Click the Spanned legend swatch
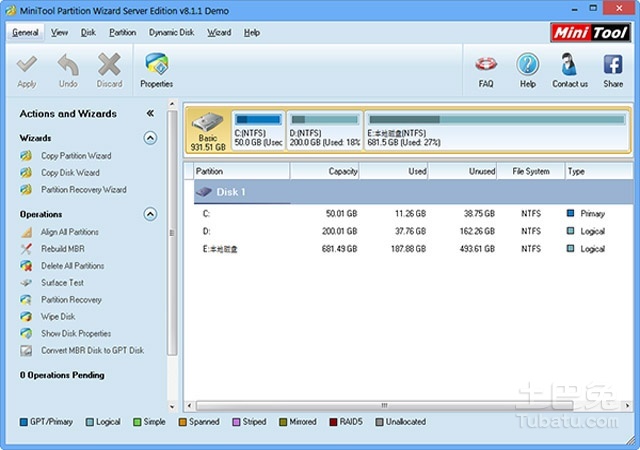 point(182,422)
